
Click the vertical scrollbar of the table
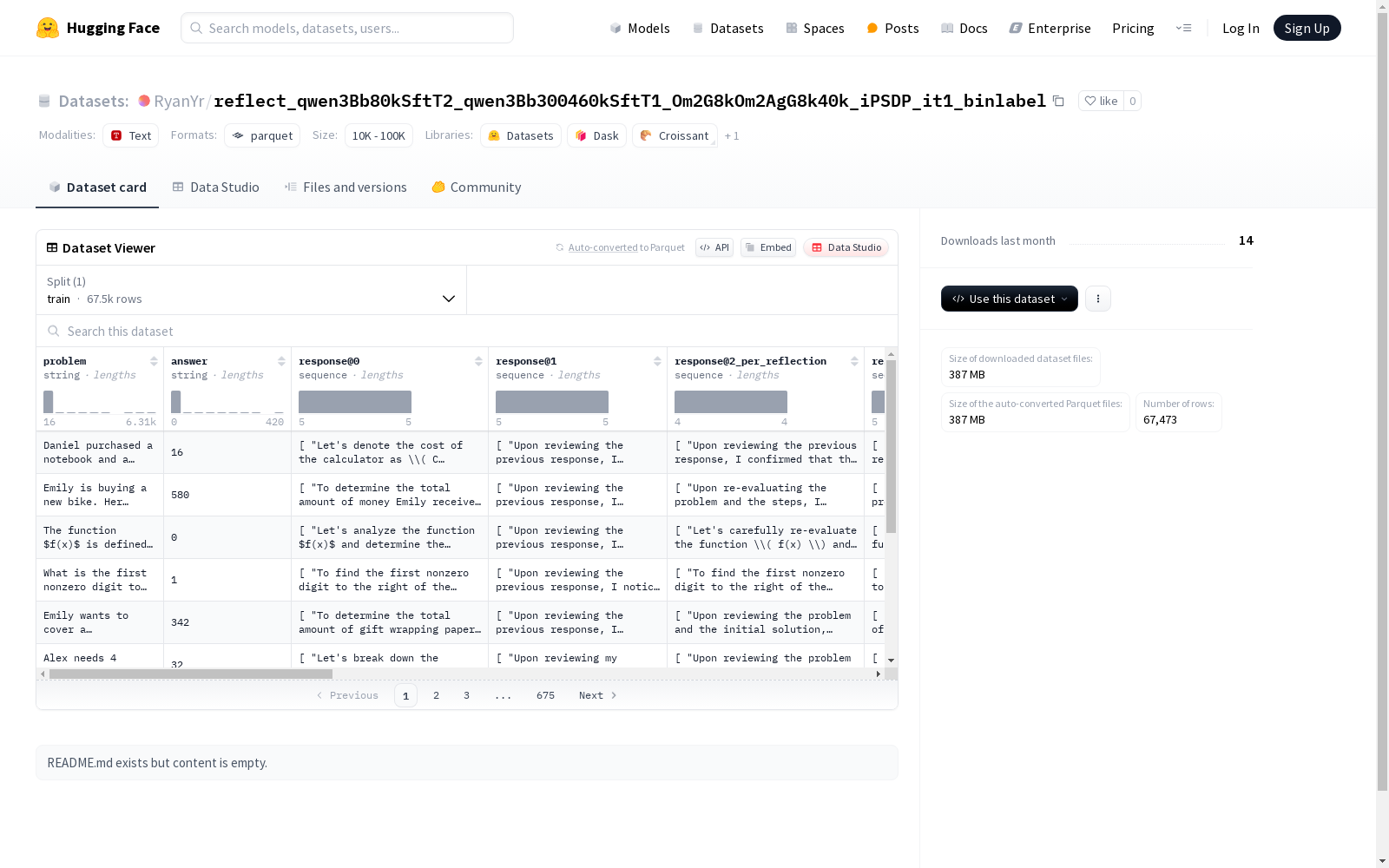891,446
